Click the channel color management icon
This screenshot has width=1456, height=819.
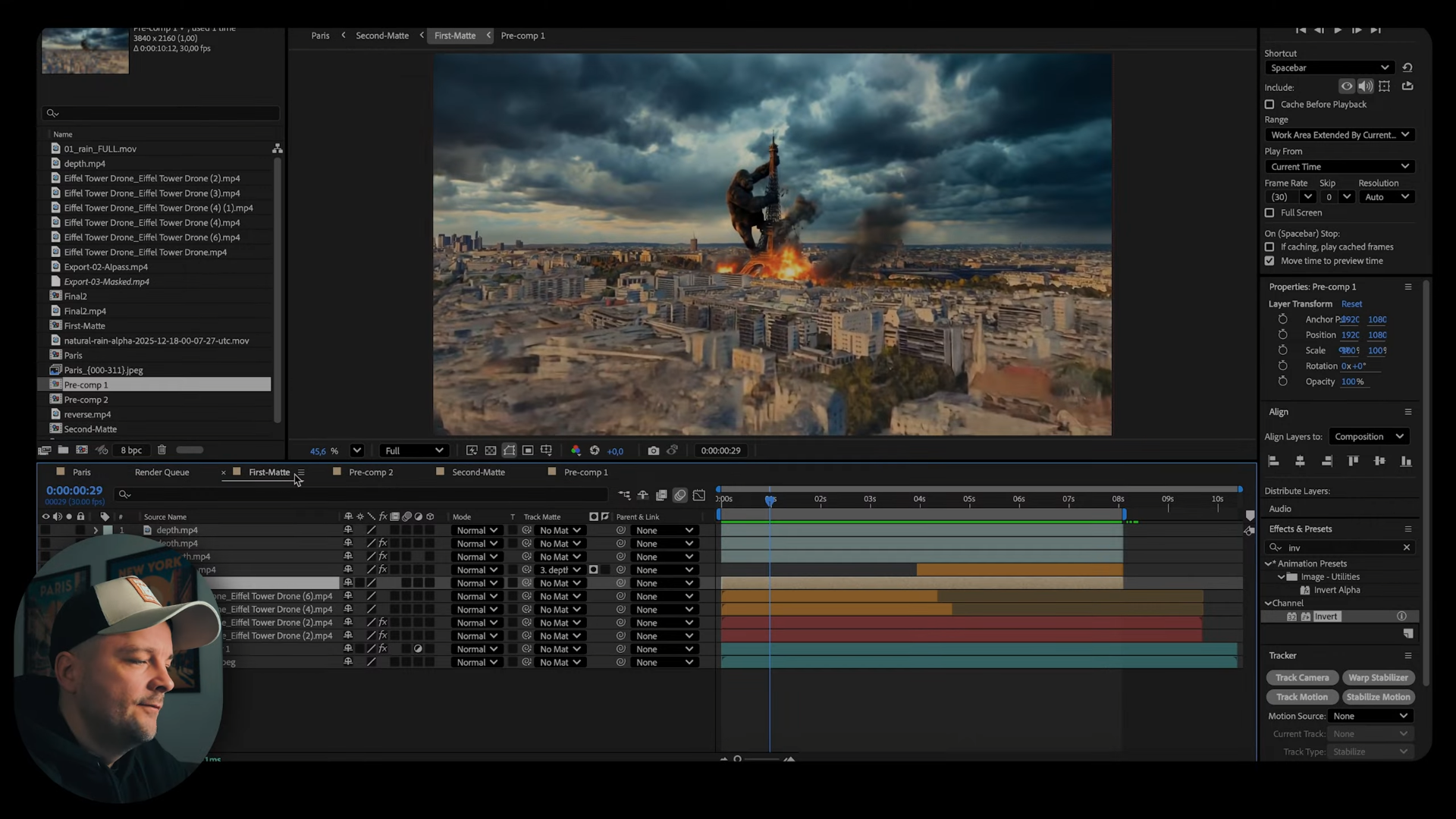point(576,450)
